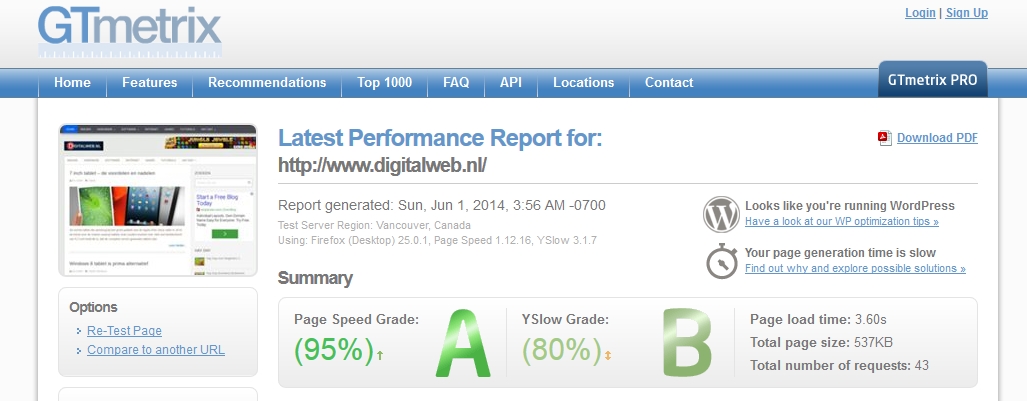Click the Page Speed Grade label
The height and width of the screenshot is (401, 1027).
(356, 320)
